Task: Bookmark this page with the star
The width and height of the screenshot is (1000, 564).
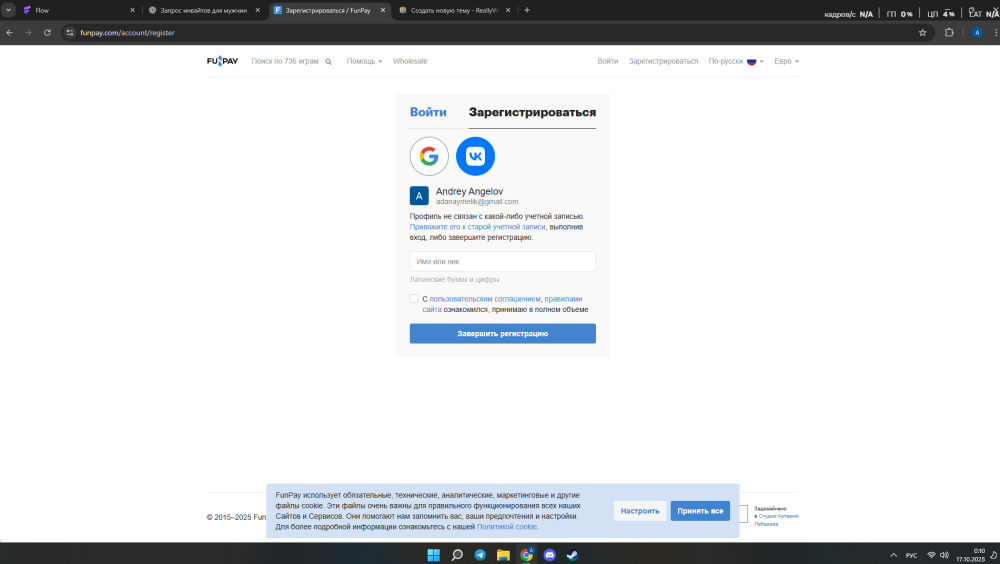Action: tap(922, 33)
